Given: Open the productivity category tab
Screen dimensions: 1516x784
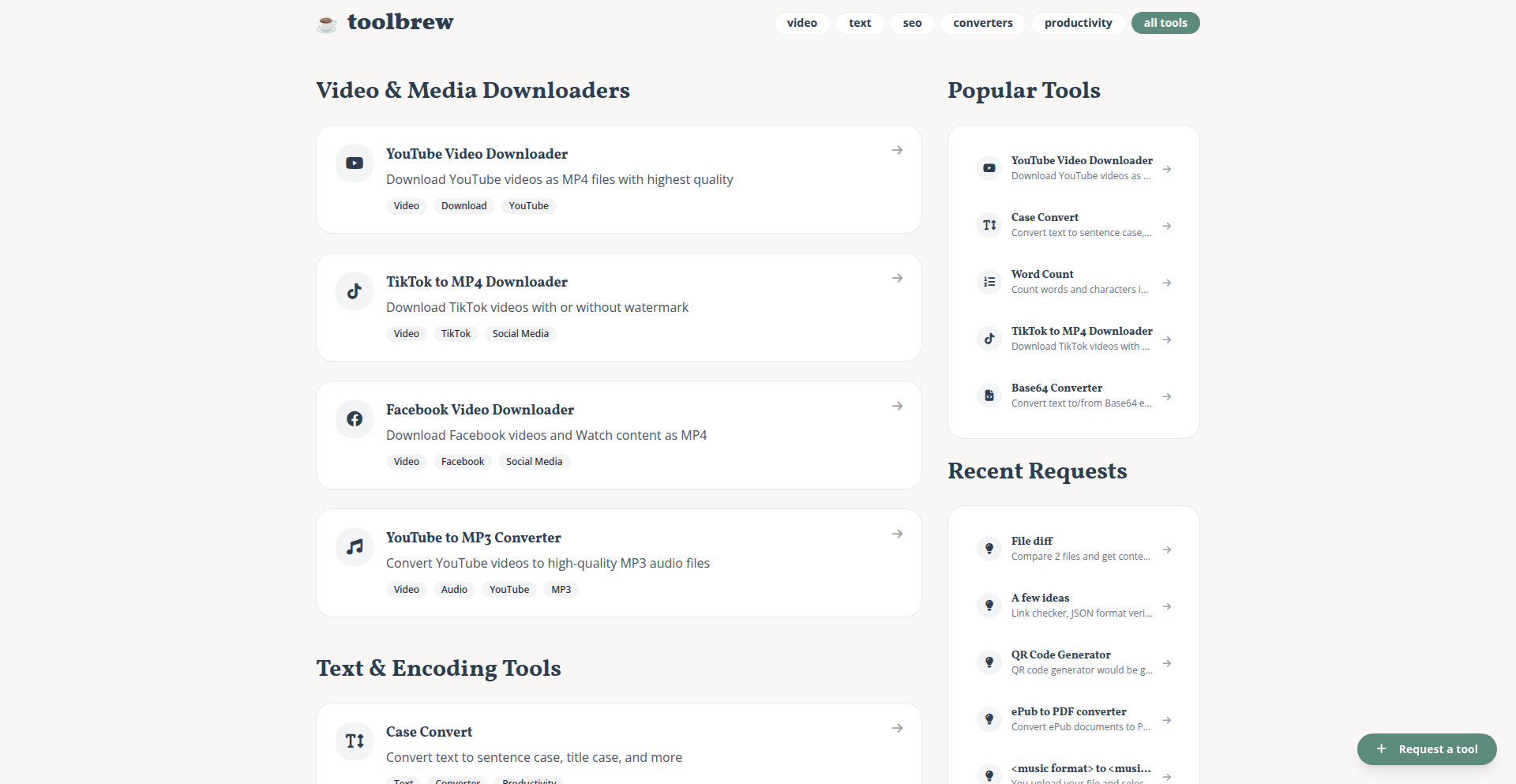Looking at the screenshot, I should (1078, 23).
